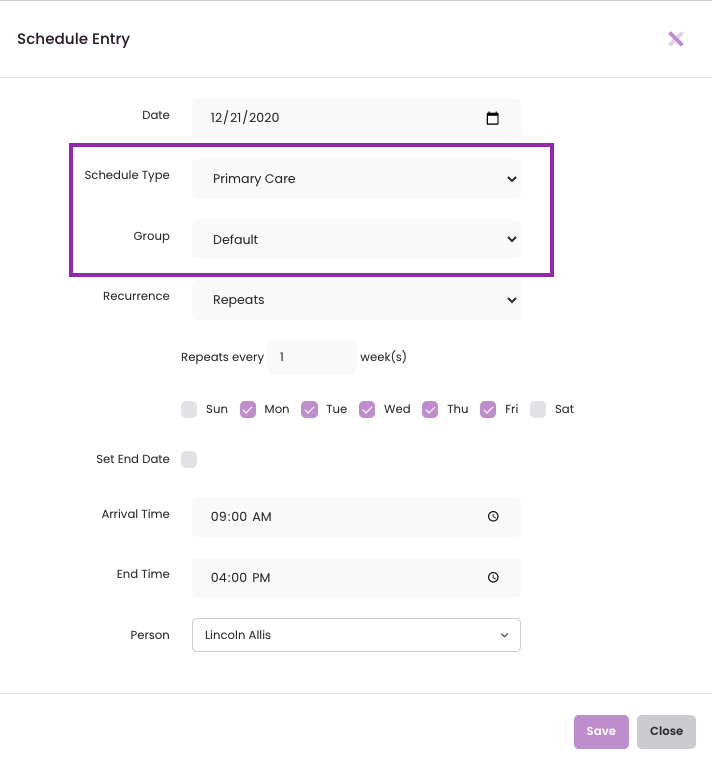Tick the Set End Date checkbox
The width and height of the screenshot is (712, 767).
click(189, 459)
